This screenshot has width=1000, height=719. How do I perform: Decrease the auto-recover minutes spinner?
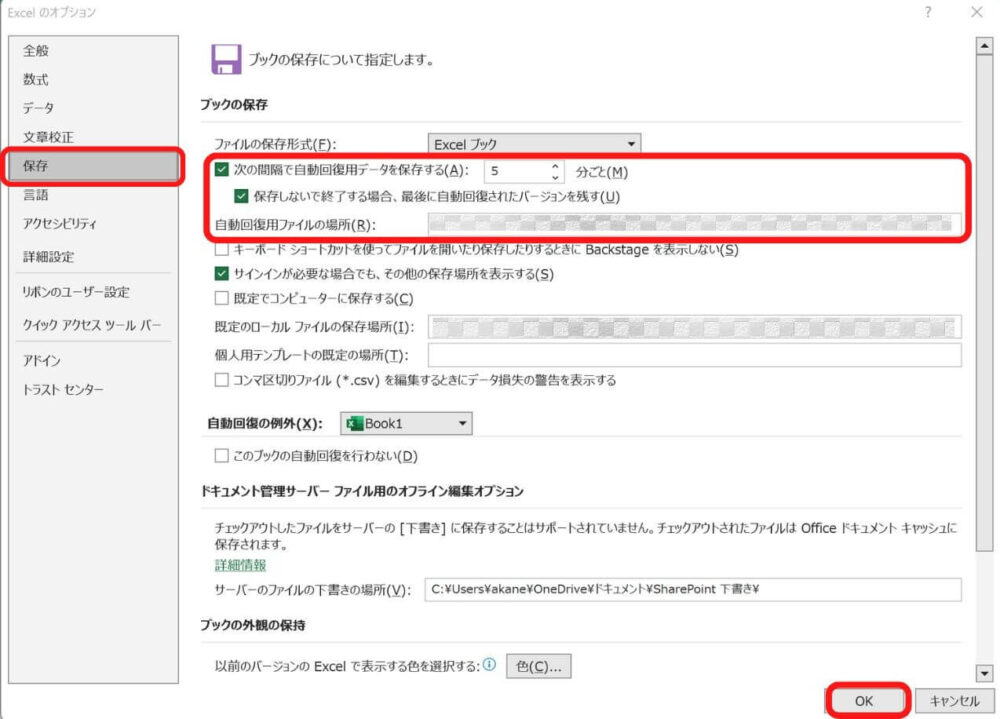click(555, 177)
